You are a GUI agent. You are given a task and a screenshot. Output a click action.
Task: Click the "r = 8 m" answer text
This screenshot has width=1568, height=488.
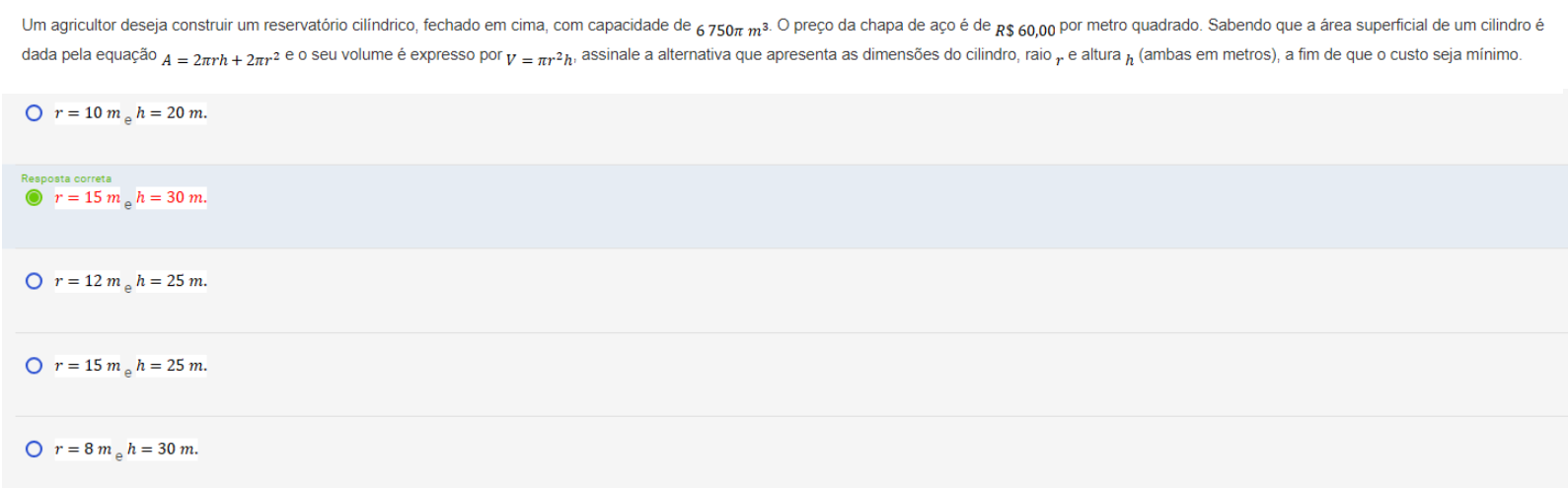83,450
